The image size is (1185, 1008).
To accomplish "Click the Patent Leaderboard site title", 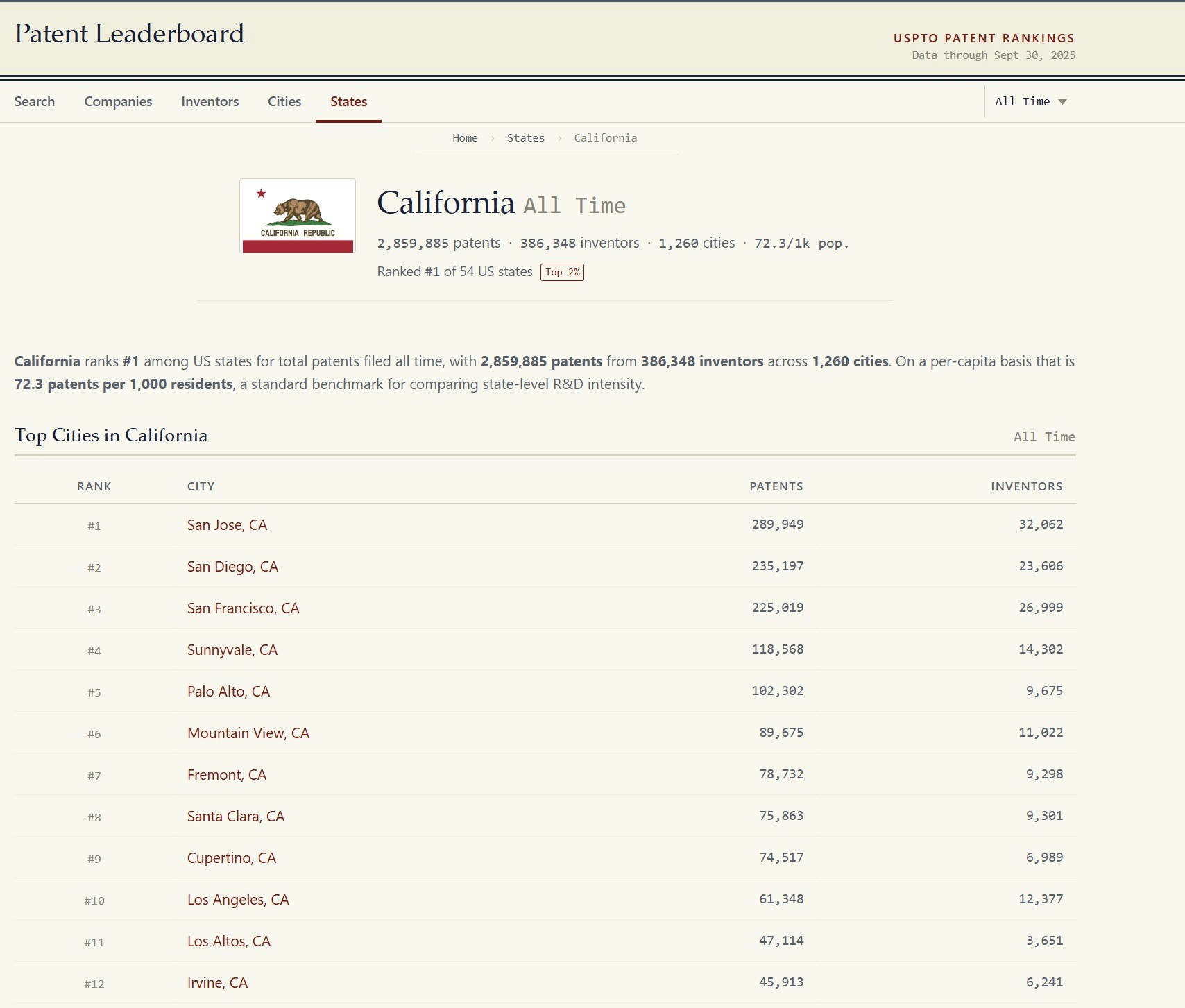I will tap(129, 33).
